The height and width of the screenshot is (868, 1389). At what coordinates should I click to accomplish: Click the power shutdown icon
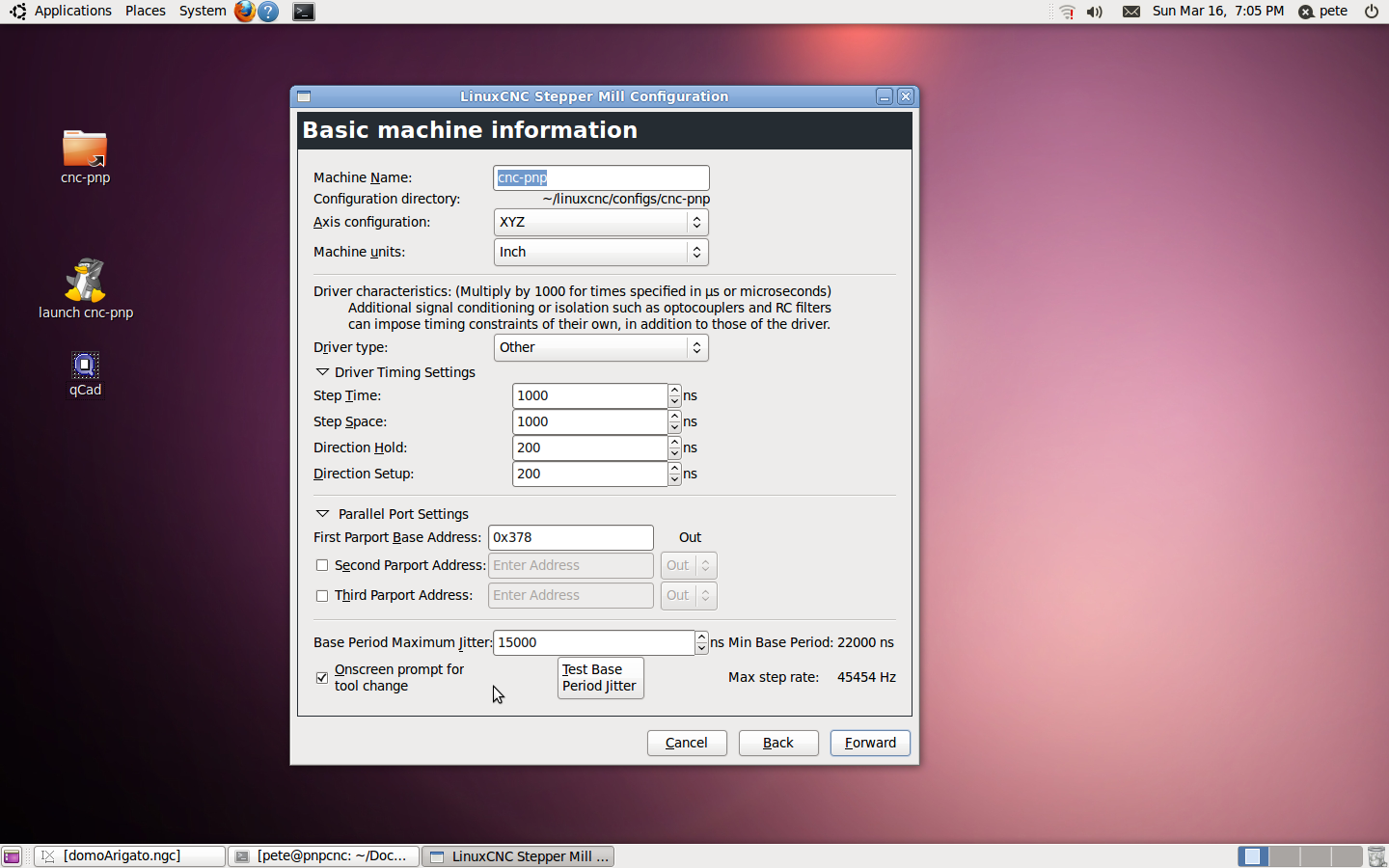coord(1372,12)
